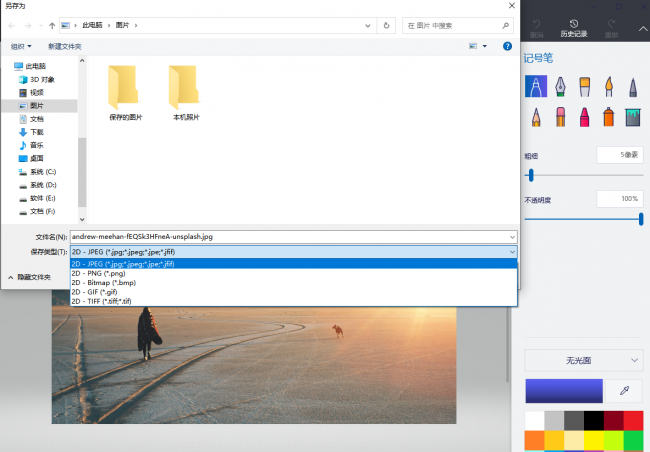Choose 2D - PNG file type option

pyautogui.click(x=293, y=273)
